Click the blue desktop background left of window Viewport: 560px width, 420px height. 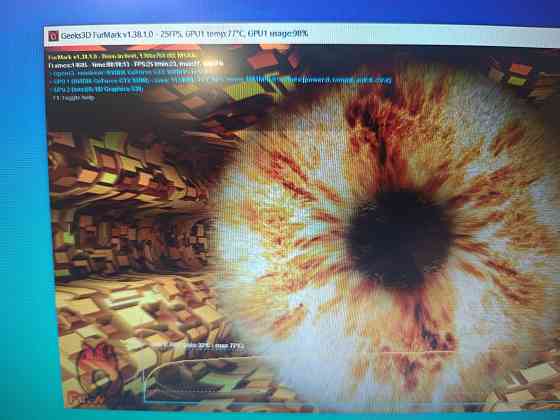pos(21,214)
